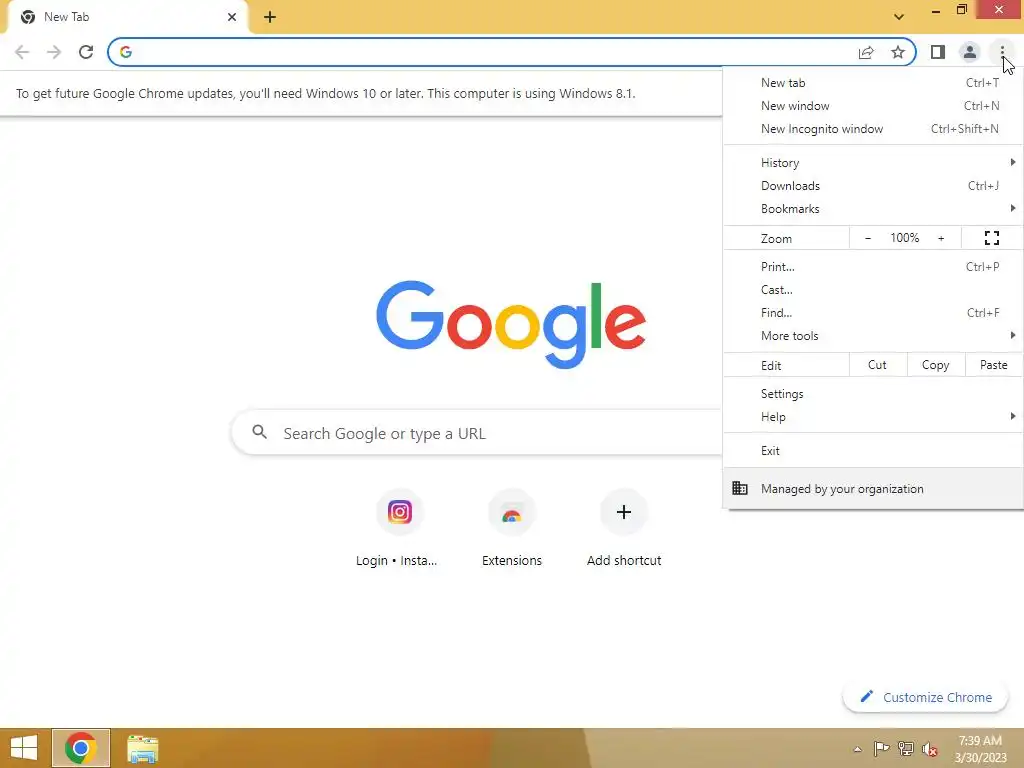Expand the Bookmarks submenu

[873, 208]
